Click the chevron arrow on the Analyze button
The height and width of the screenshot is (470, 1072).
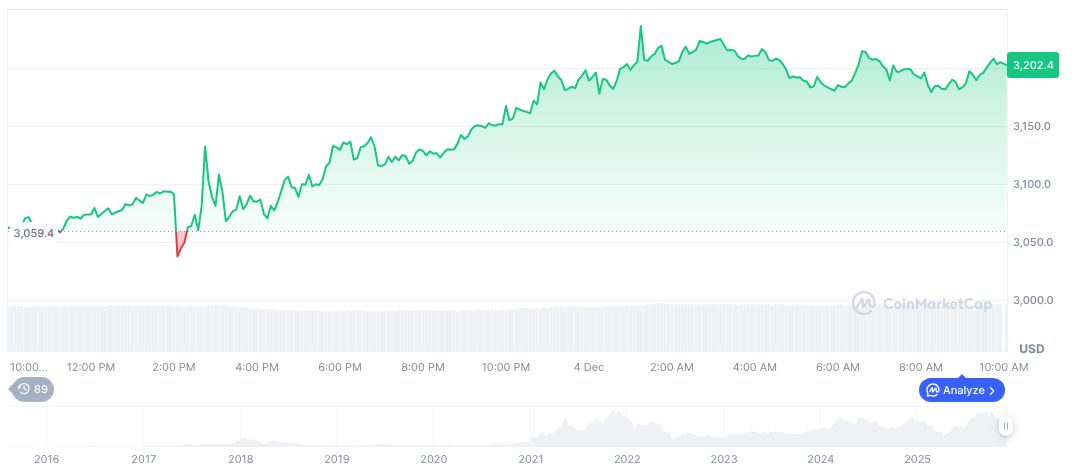(992, 390)
